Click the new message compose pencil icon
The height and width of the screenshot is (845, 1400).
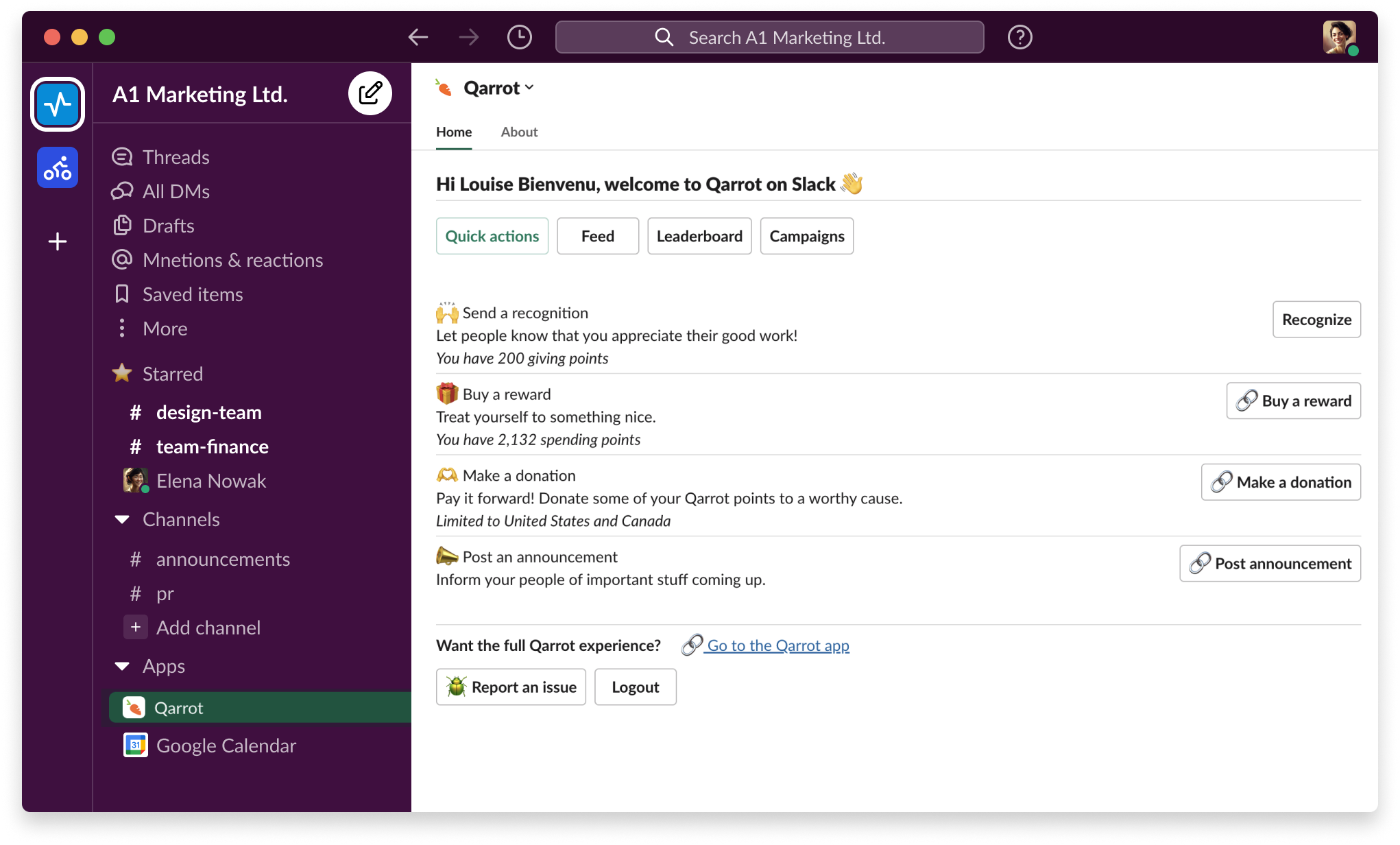(370, 93)
